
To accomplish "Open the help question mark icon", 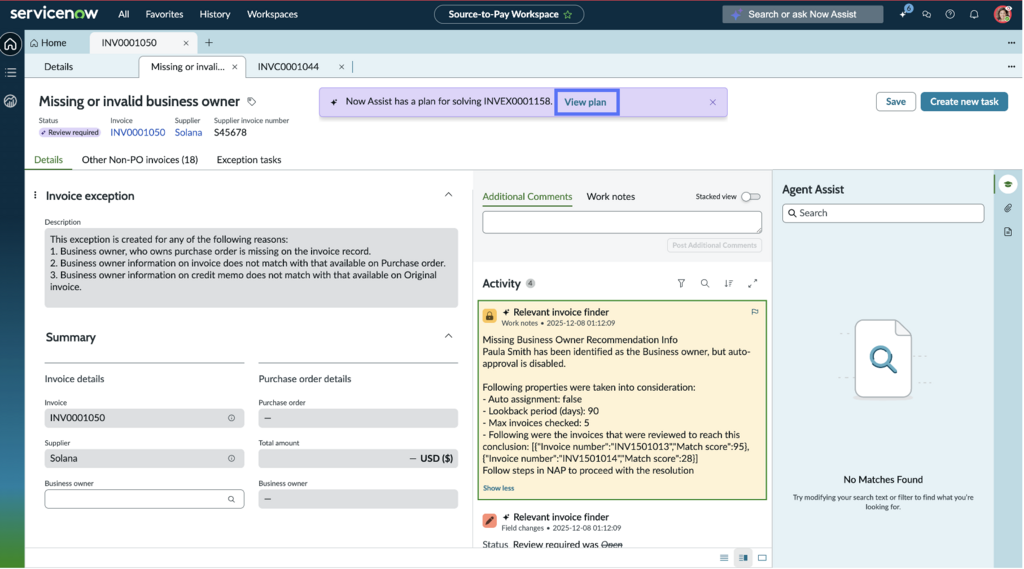I will 950,14.
